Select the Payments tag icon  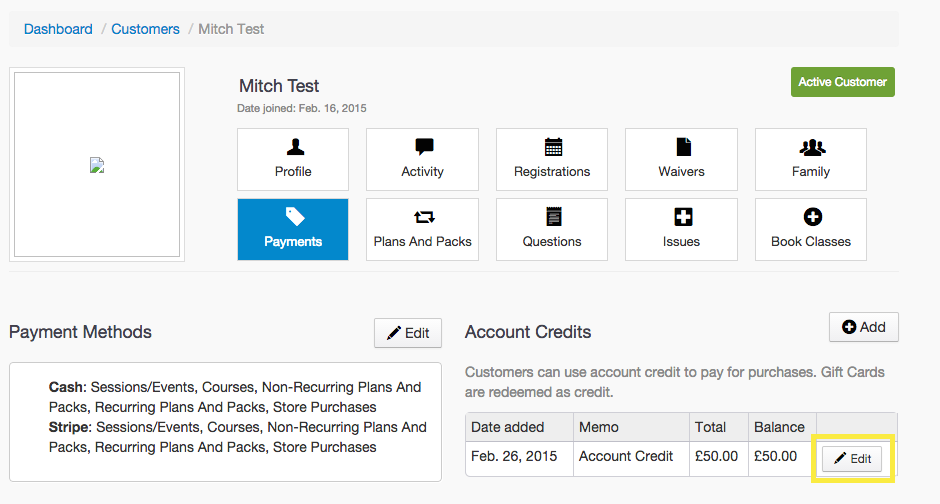294,216
